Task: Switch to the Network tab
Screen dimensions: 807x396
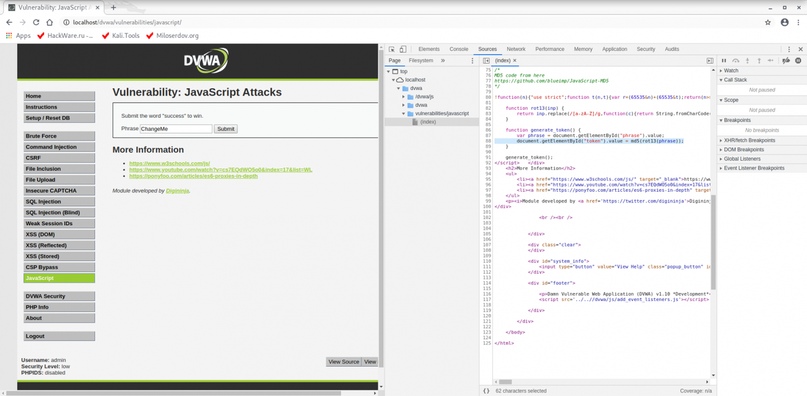Action: pyautogui.click(x=516, y=49)
